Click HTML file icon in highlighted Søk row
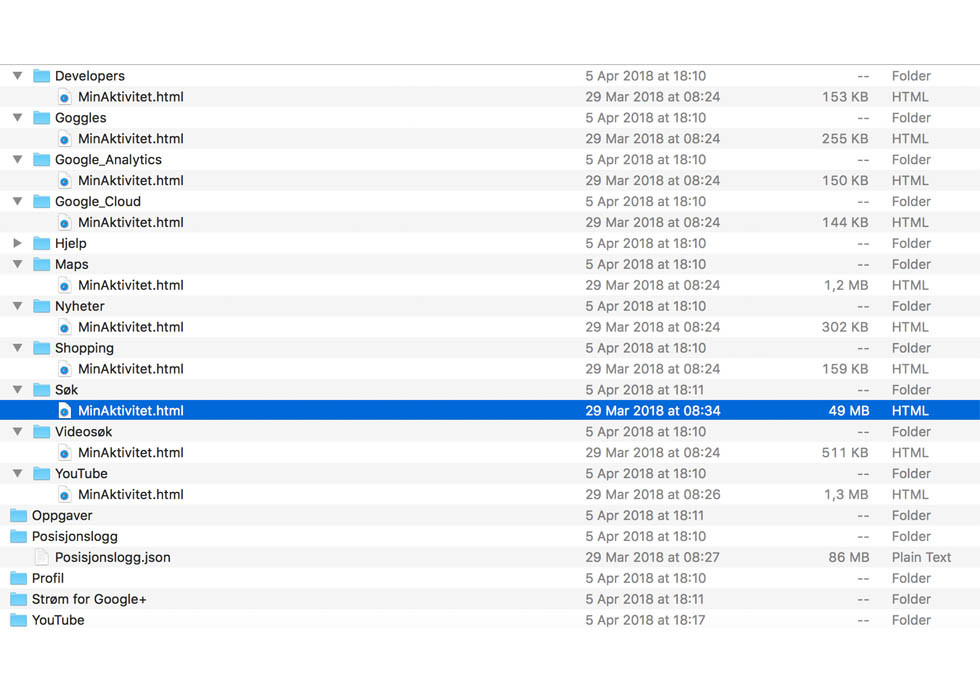Viewport: 980px width, 674px height. coord(64,411)
